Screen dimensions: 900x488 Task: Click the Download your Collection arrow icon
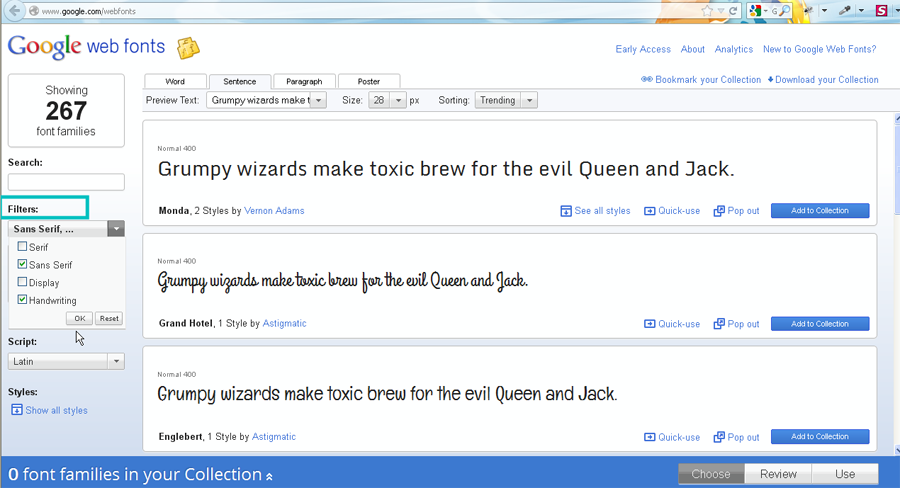[771, 79]
